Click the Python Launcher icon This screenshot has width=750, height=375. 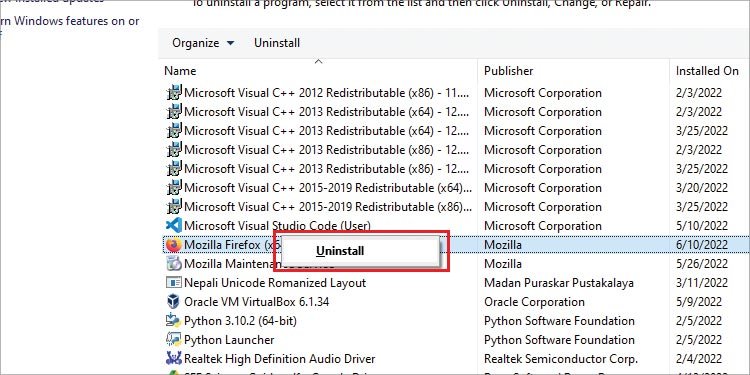pos(174,340)
